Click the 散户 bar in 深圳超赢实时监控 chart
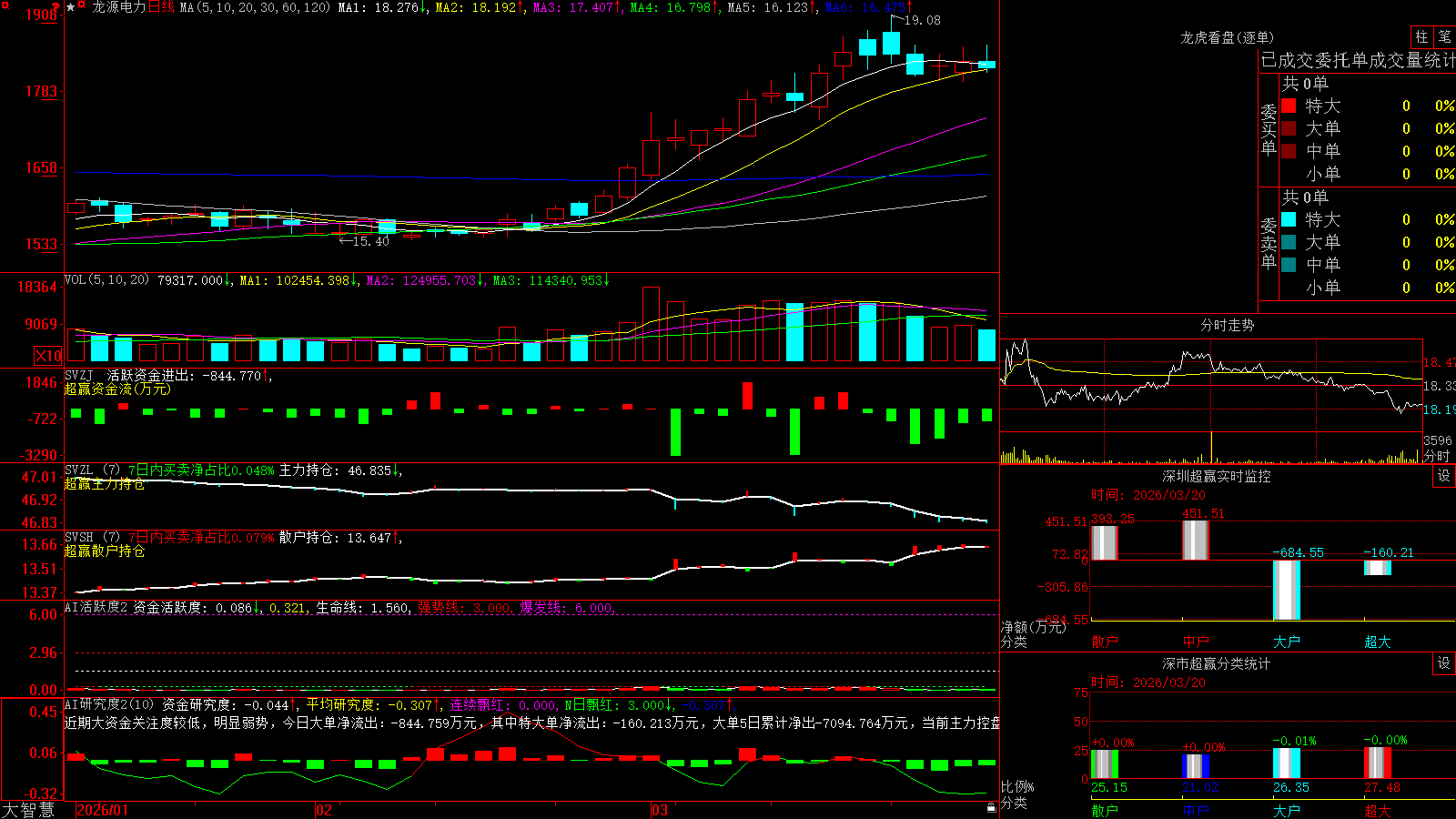Image resolution: width=1456 pixels, height=819 pixels. click(1105, 543)
